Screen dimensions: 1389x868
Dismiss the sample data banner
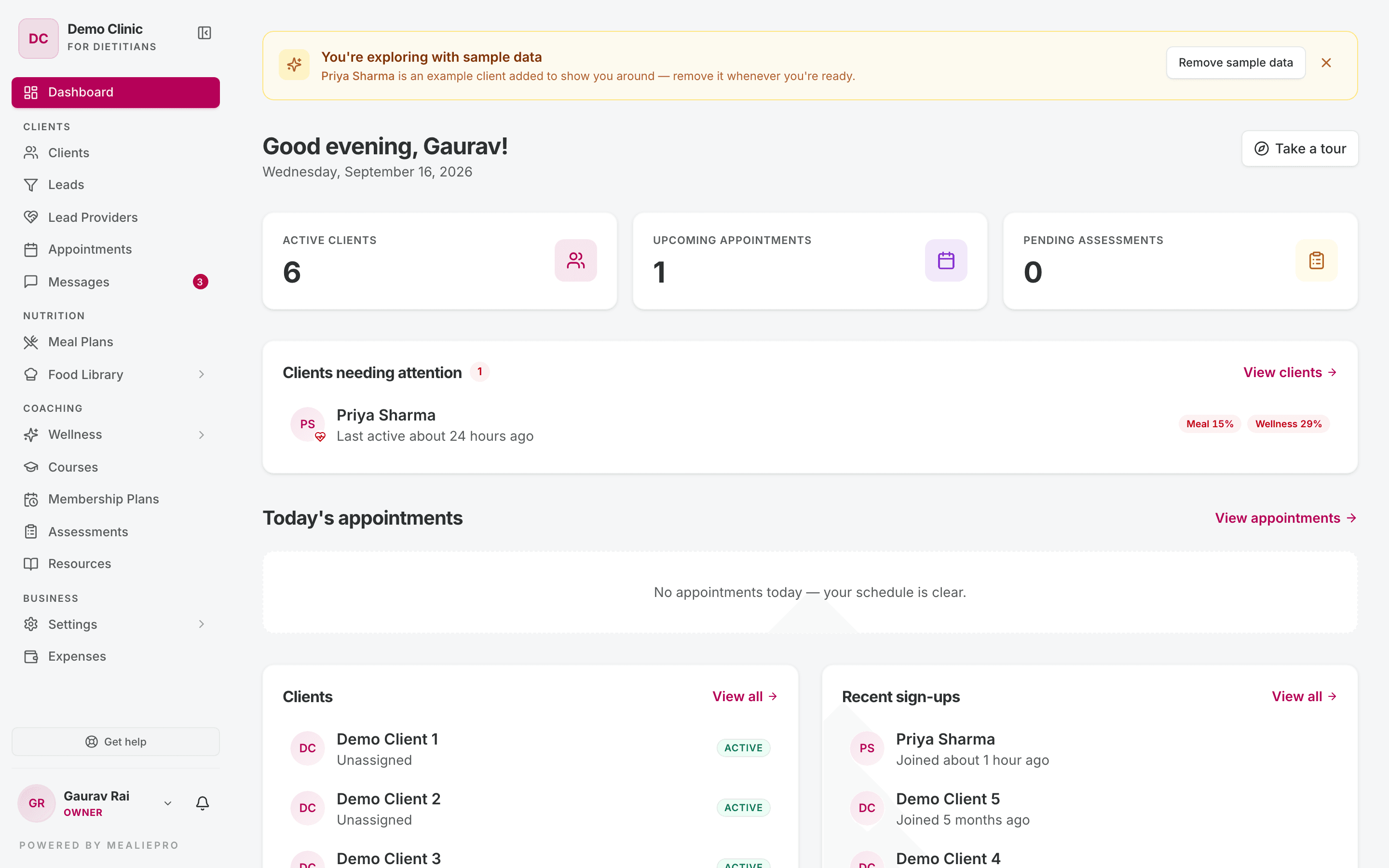[1326, 63]
